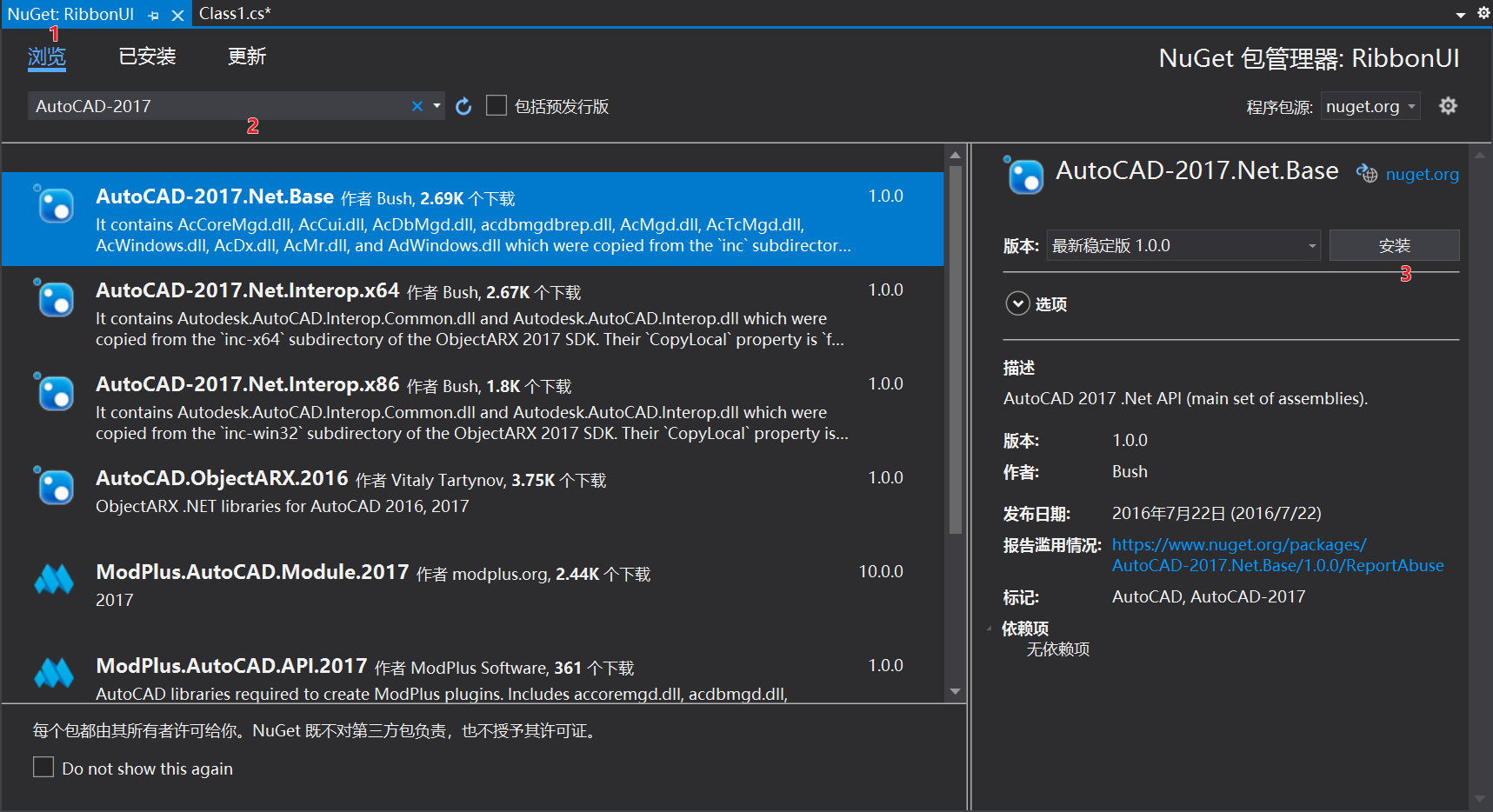Open the nuget.org link in details pane
Screen dimensions: 1493x812
pyautogui.click(x=1422, y=174)
